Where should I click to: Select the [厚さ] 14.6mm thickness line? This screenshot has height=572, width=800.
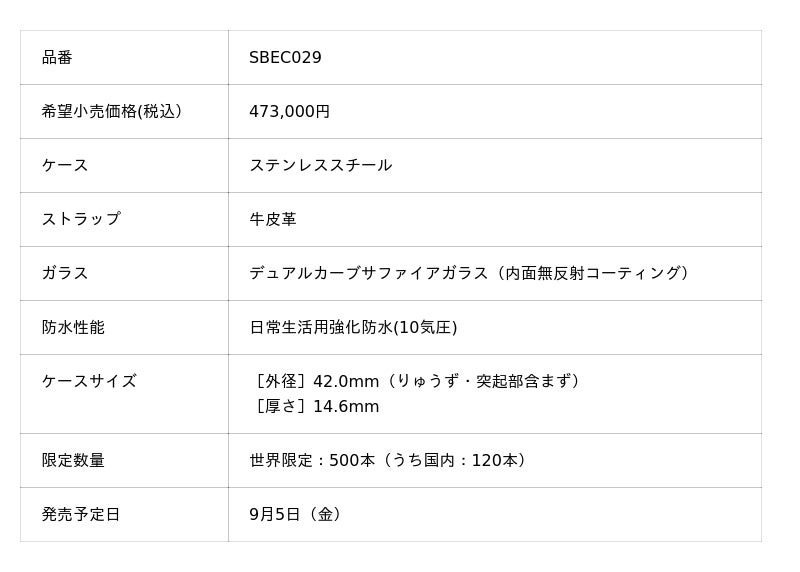316,407
